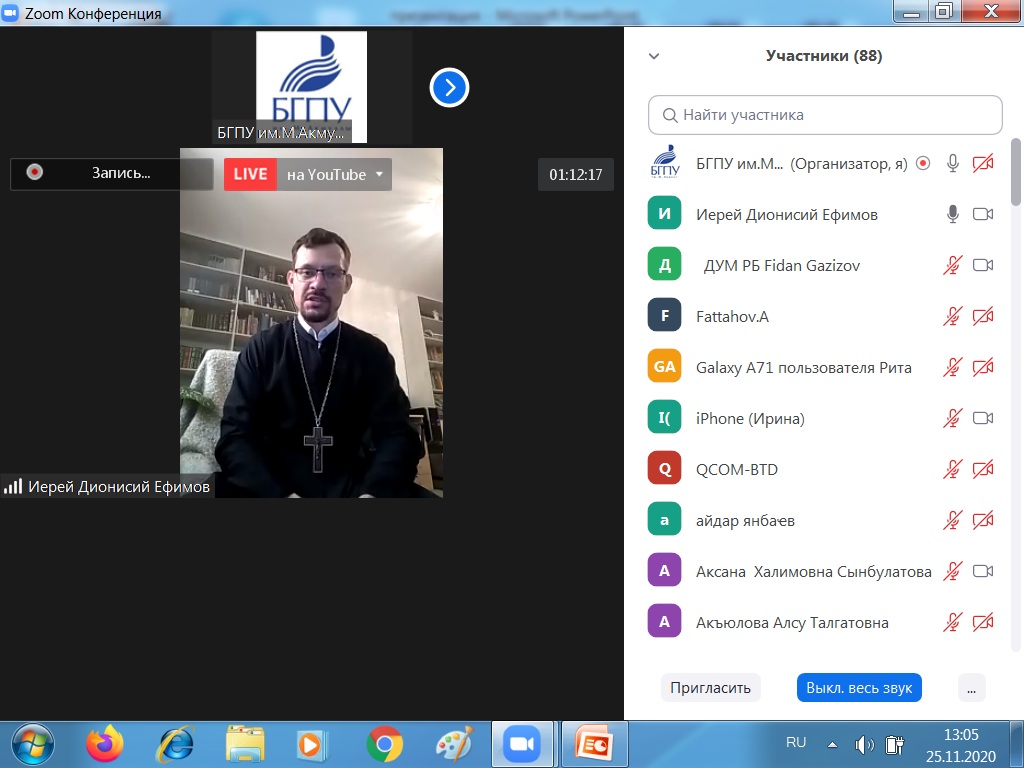Click Выкл. весь звук button

858,688
